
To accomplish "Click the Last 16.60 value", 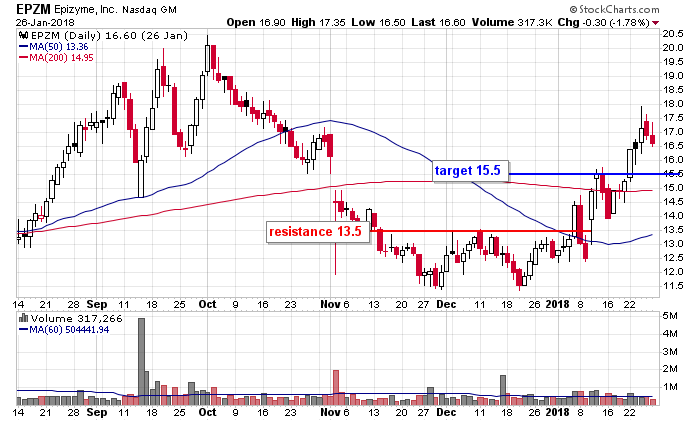I will point(438,22).
